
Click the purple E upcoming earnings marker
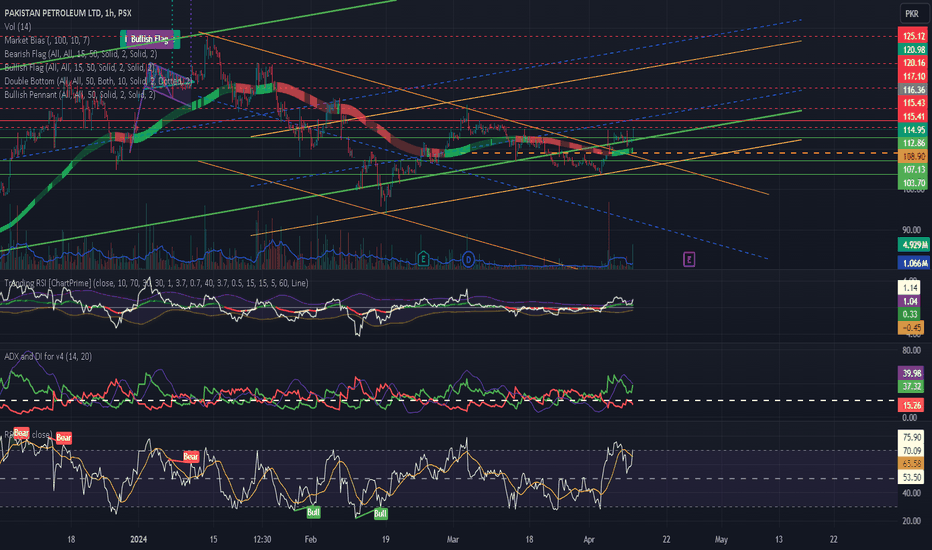pos(689,259)
